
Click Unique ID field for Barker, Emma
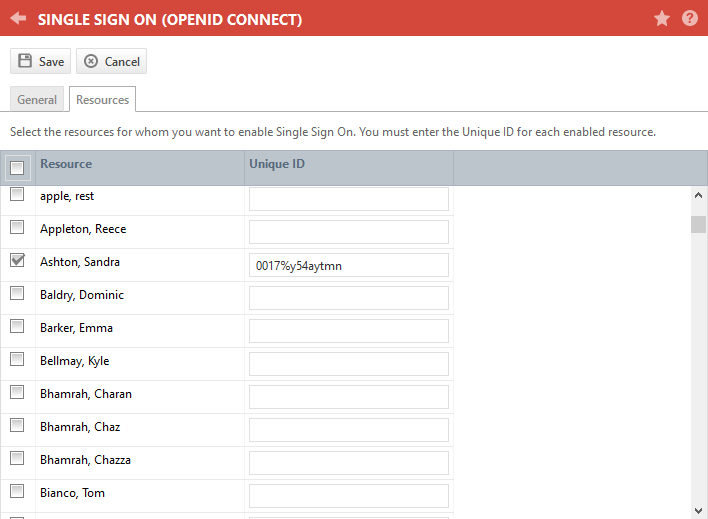(349, 331)
